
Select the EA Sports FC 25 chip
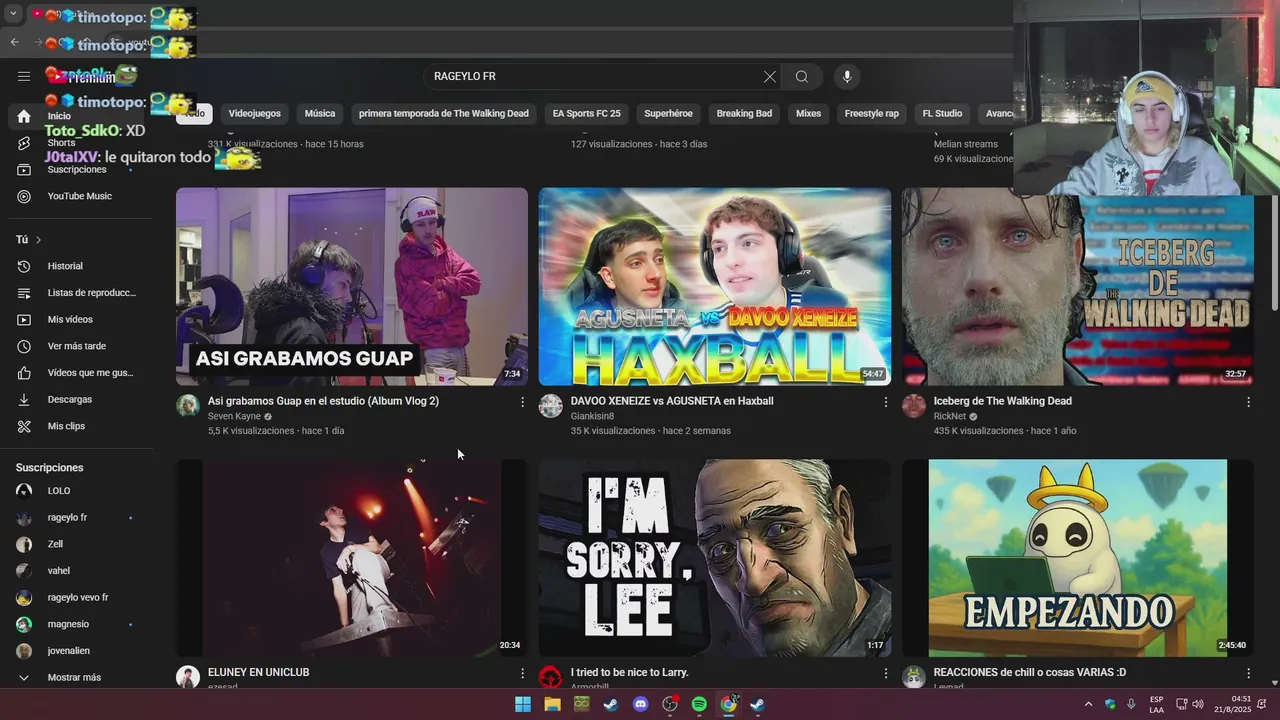click(587, 114)
